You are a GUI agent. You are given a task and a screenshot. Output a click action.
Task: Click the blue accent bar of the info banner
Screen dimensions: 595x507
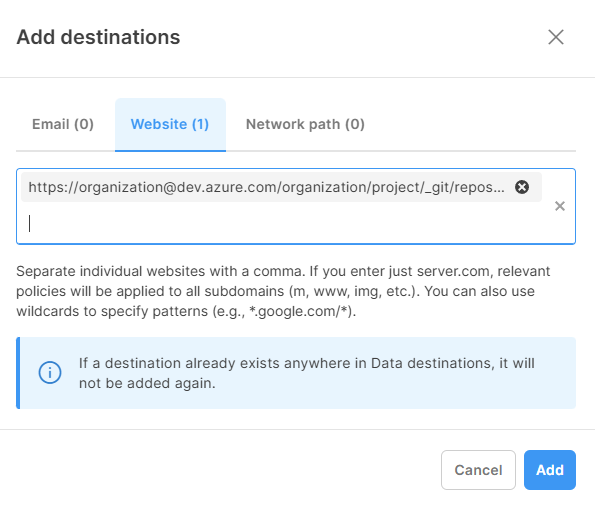click(x=18, y=373)
